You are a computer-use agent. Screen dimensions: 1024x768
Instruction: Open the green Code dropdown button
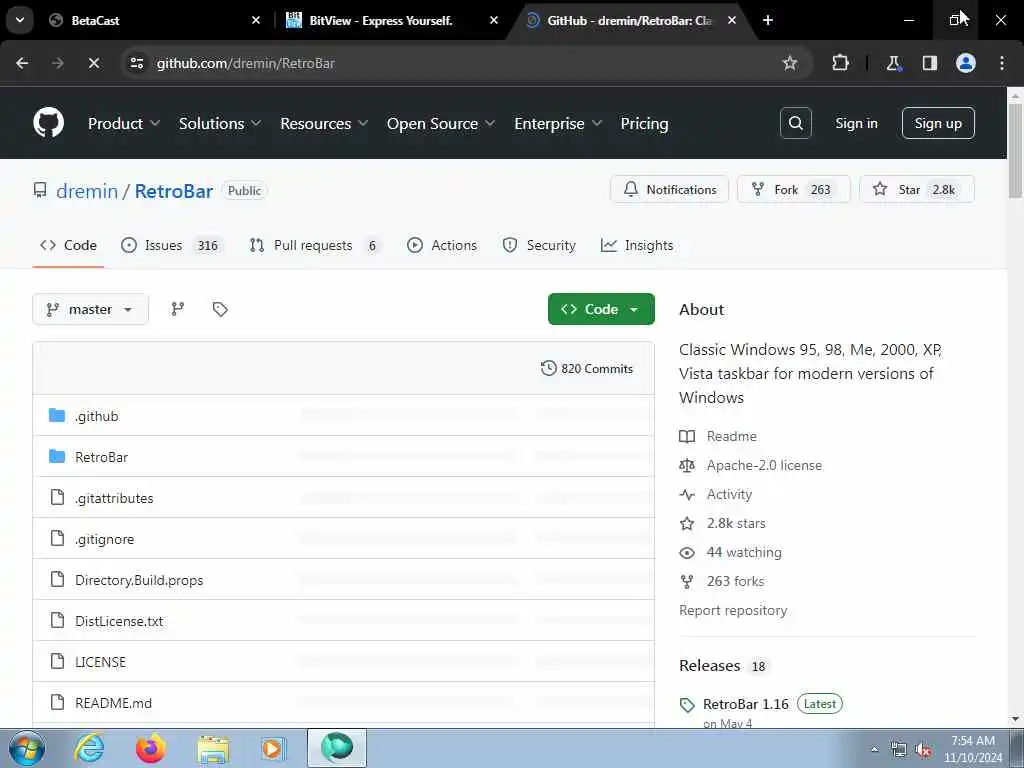tap(601, 309)
